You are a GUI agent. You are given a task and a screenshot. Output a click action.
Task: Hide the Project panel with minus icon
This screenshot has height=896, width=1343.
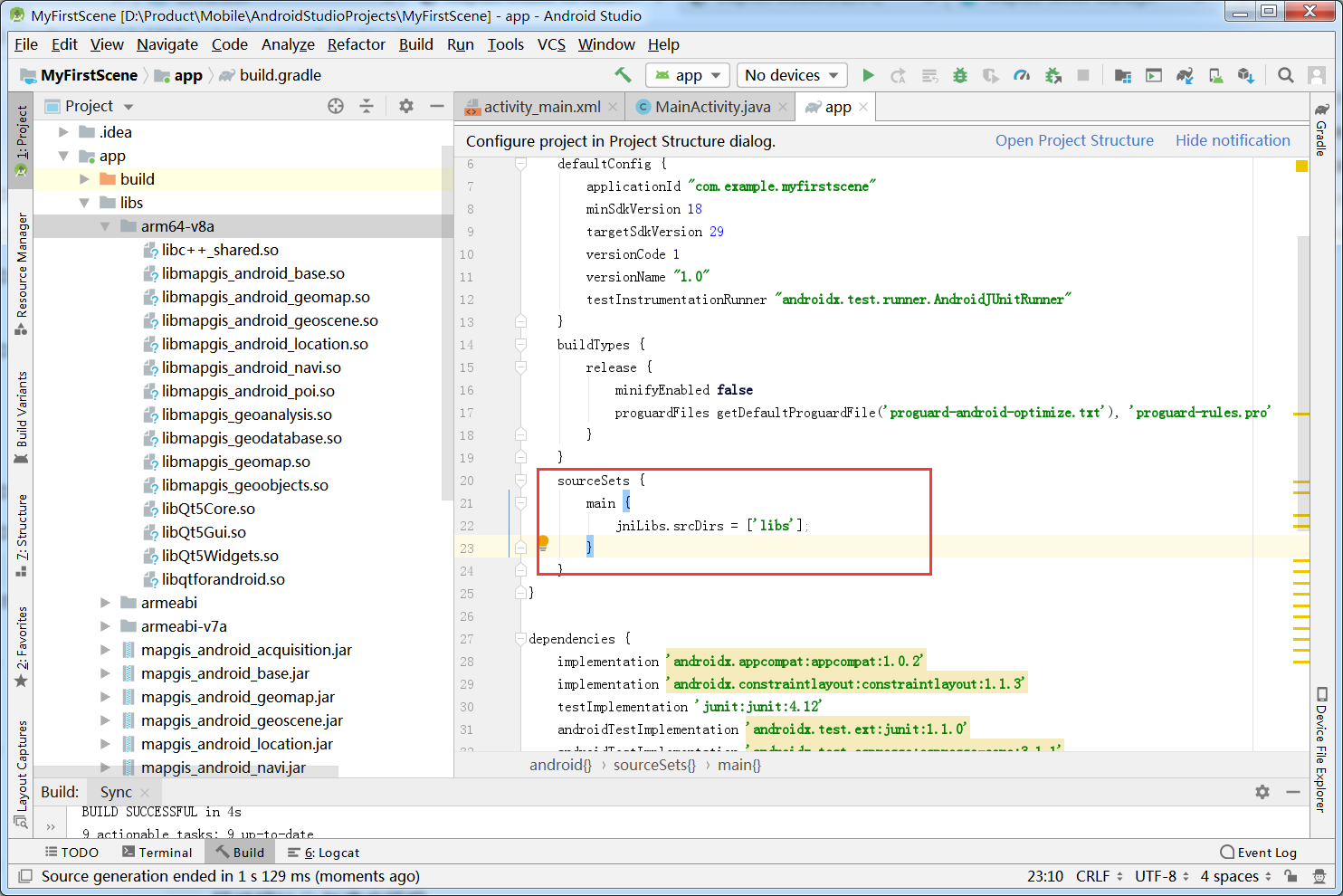point(437,106)
